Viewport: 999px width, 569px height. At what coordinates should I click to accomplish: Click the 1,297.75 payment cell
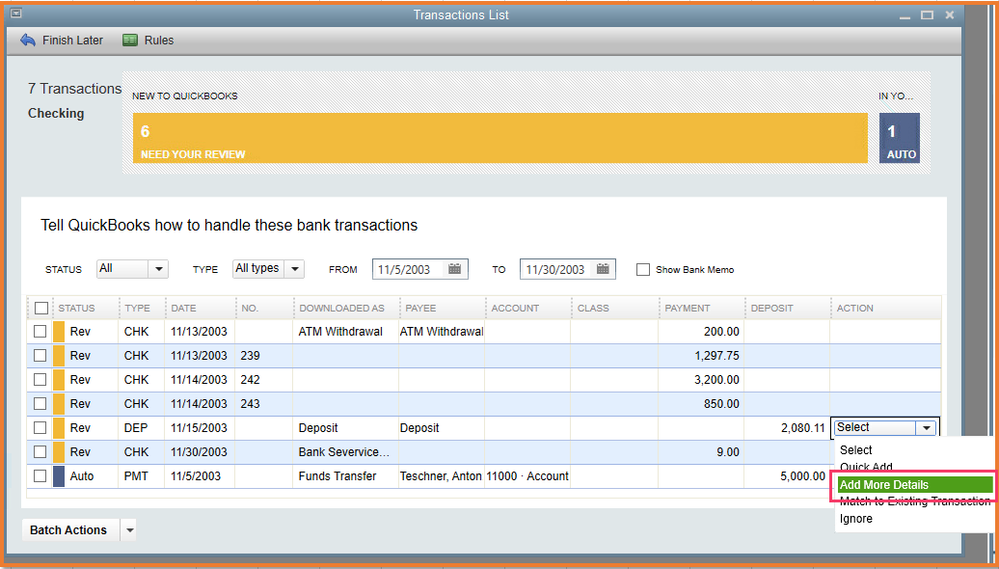701,356
